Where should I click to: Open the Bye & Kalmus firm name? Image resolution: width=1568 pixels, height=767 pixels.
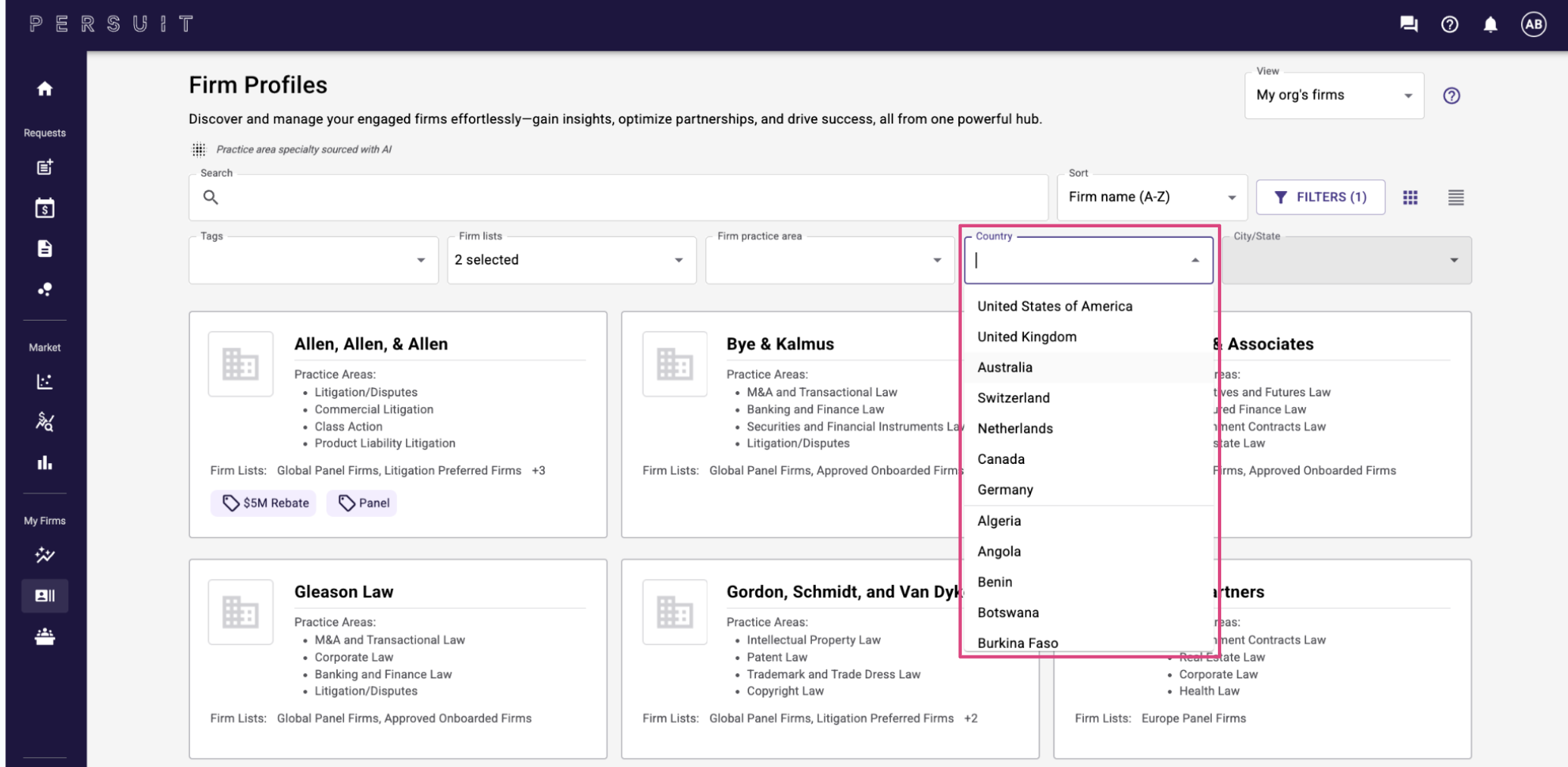pyautogui.click(x=780, y=344)
